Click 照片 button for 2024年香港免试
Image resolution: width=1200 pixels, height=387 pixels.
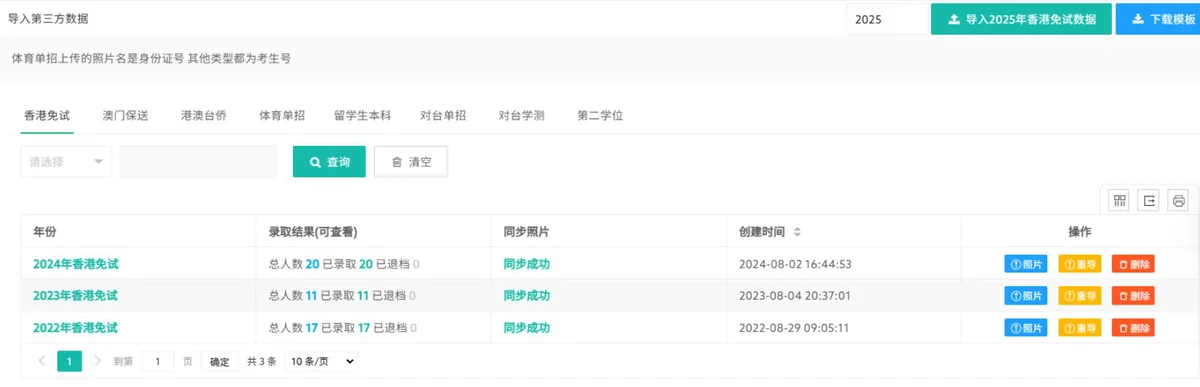pos(1026,264)
